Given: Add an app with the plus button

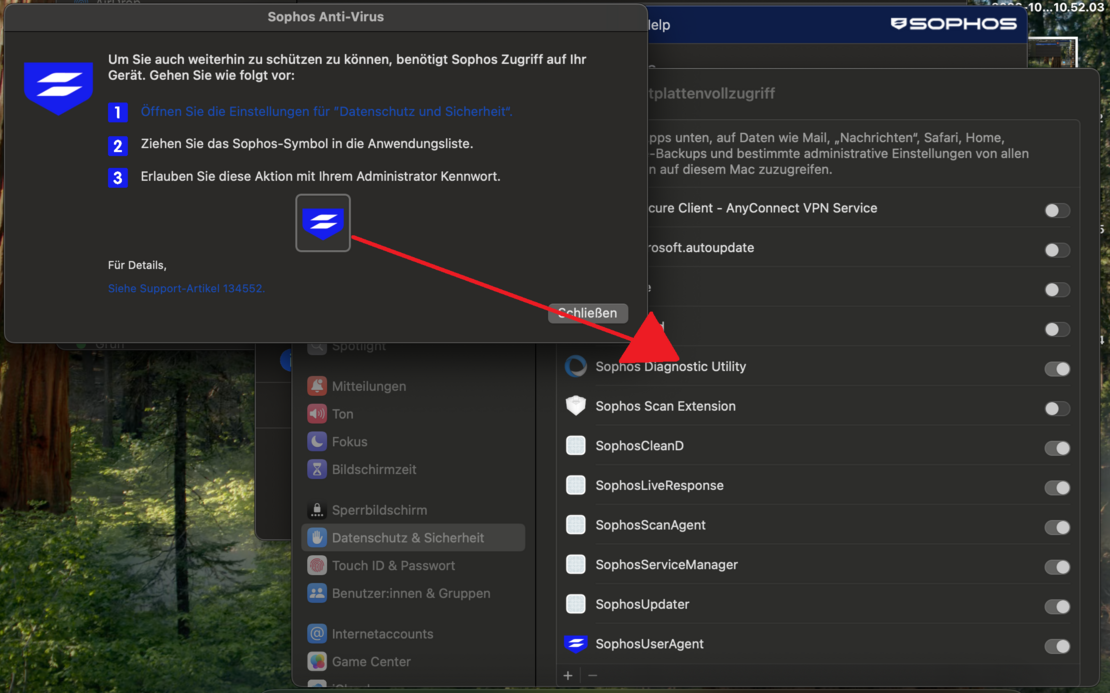Looking at the screenshot, I should click(568, 676).
